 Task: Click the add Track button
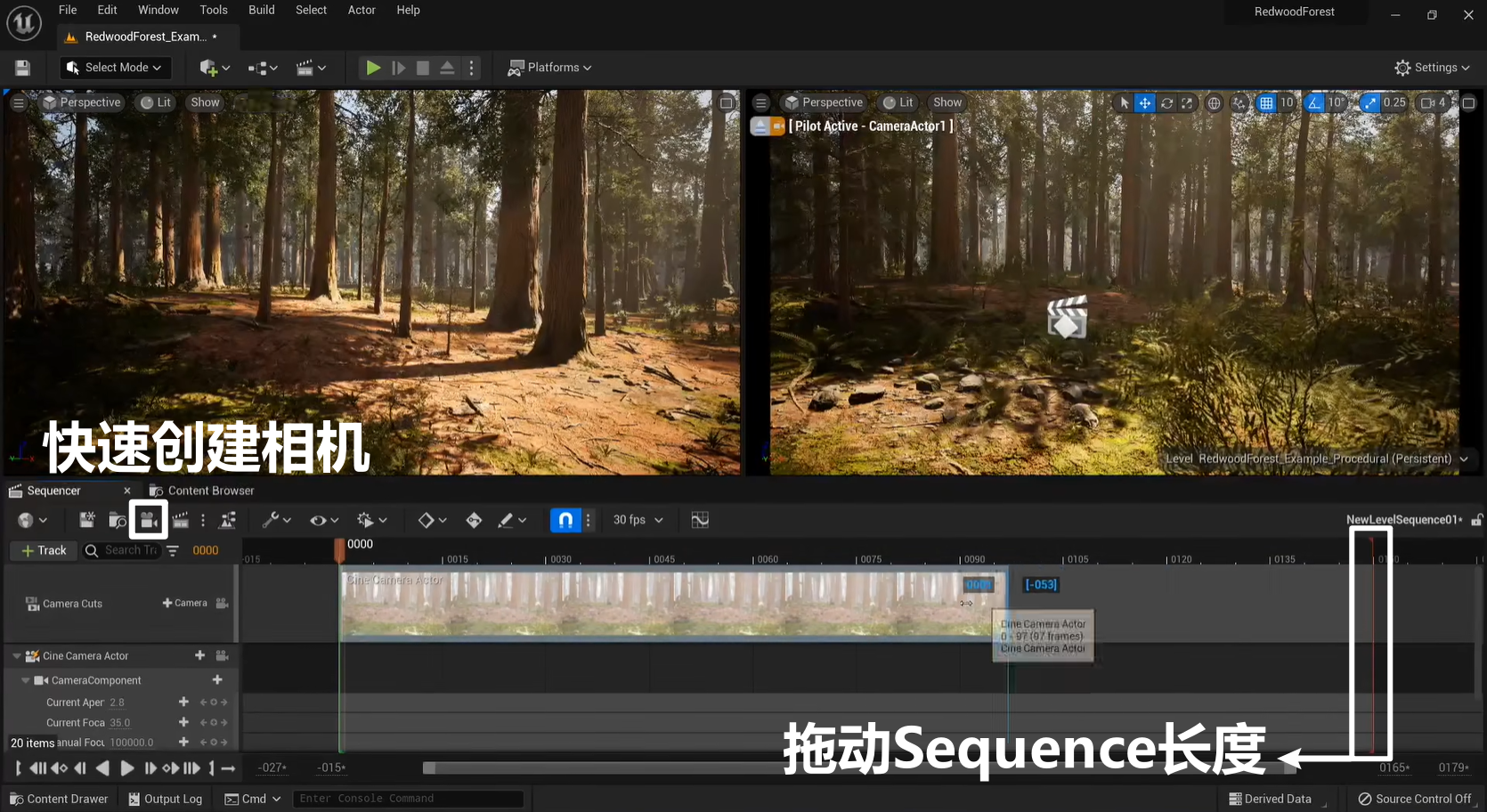tap(43, 551)
